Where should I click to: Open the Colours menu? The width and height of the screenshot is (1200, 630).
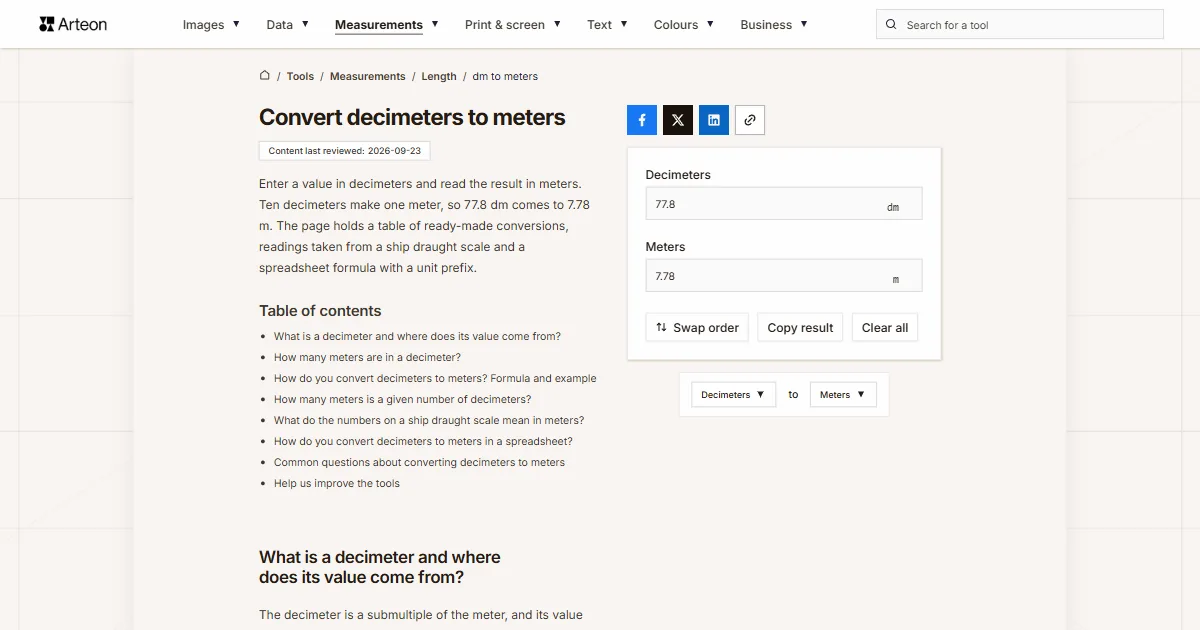684,25
